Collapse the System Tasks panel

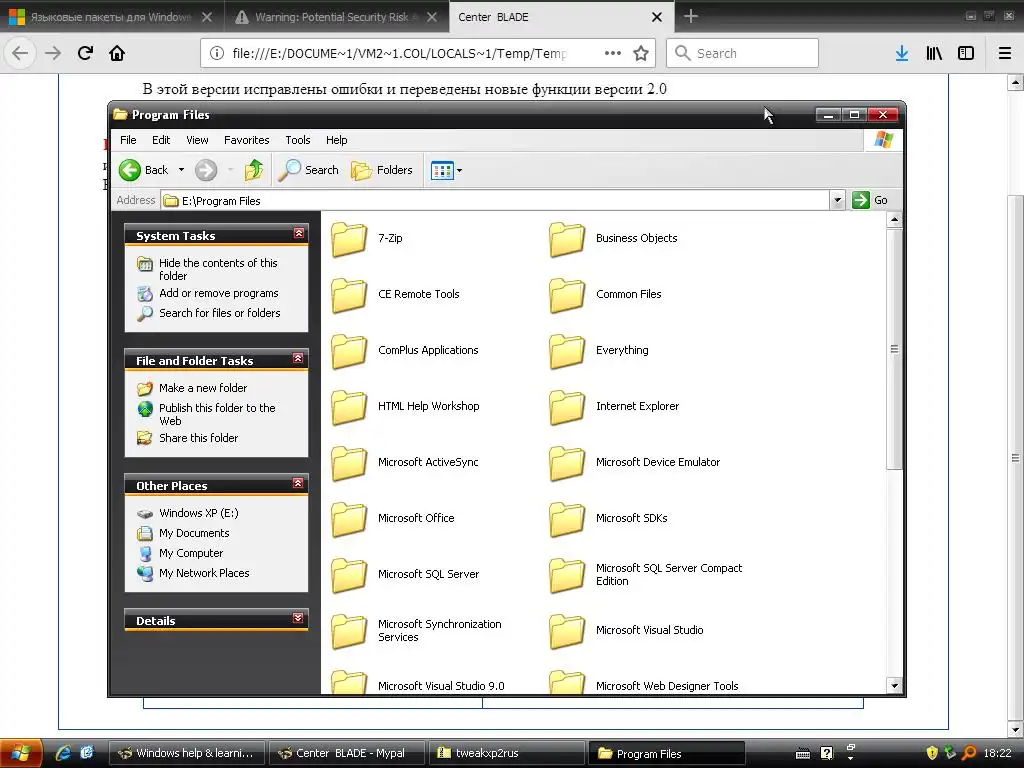pyautogui.click(x=298, y=233)
